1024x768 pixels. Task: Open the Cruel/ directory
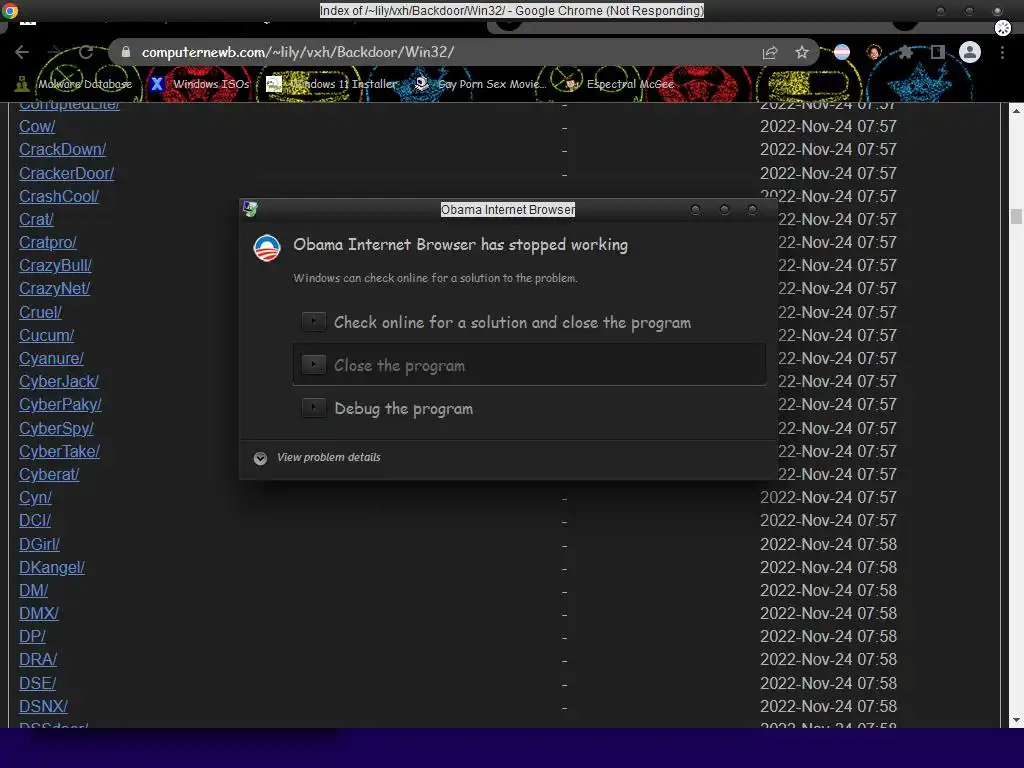click(x=40, y=312)
